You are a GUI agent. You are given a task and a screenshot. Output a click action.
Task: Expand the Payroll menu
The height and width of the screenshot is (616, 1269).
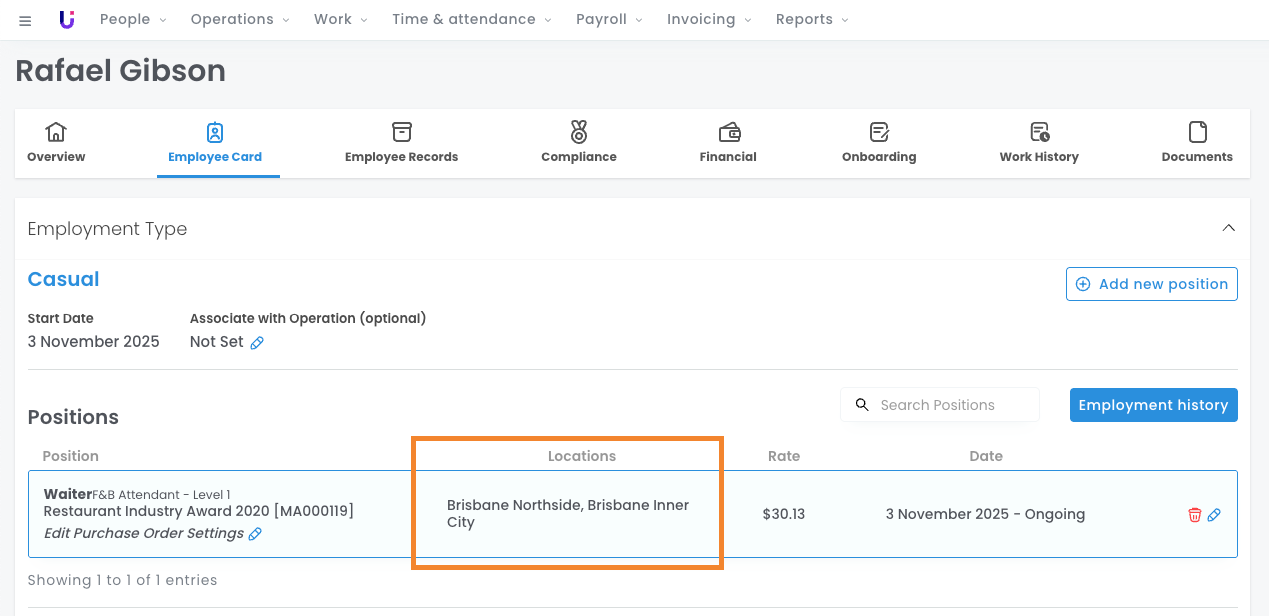click(608, 20)
